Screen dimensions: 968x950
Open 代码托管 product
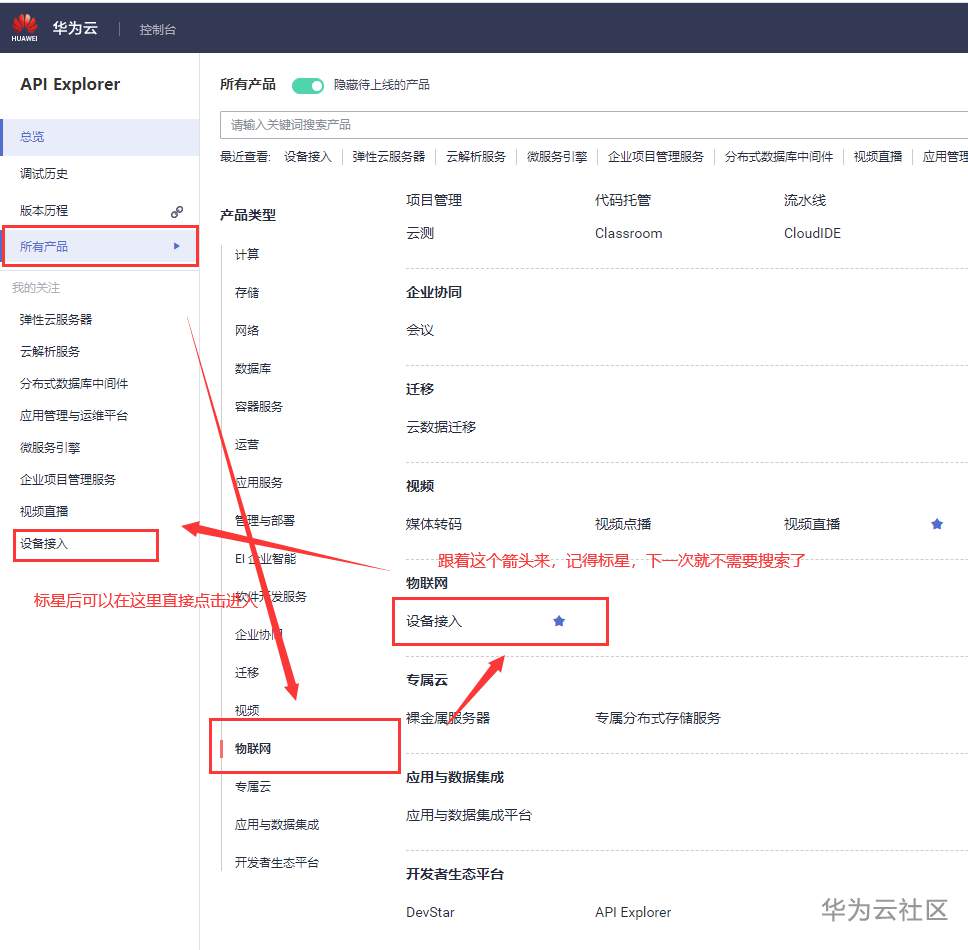click(x=623, y=200)
